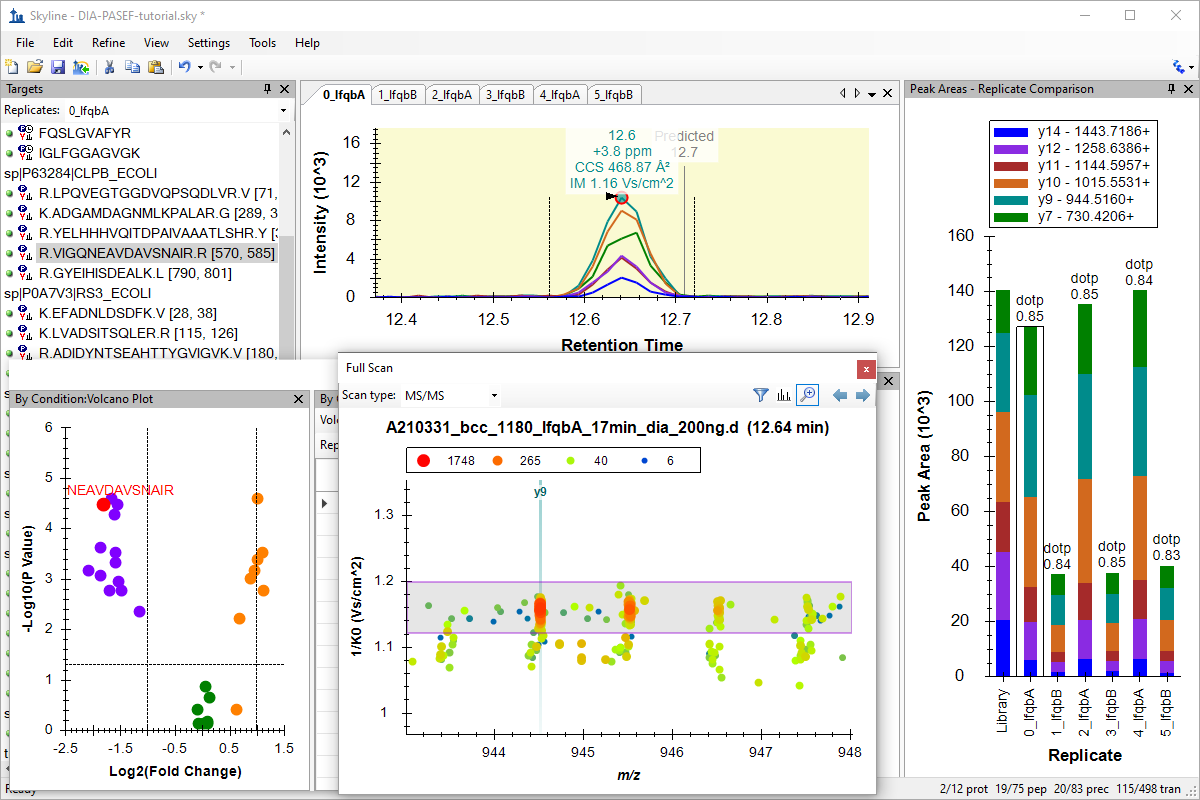Open the File menu
Viewport: 1200px width, 800px height.
coord(25,43)
